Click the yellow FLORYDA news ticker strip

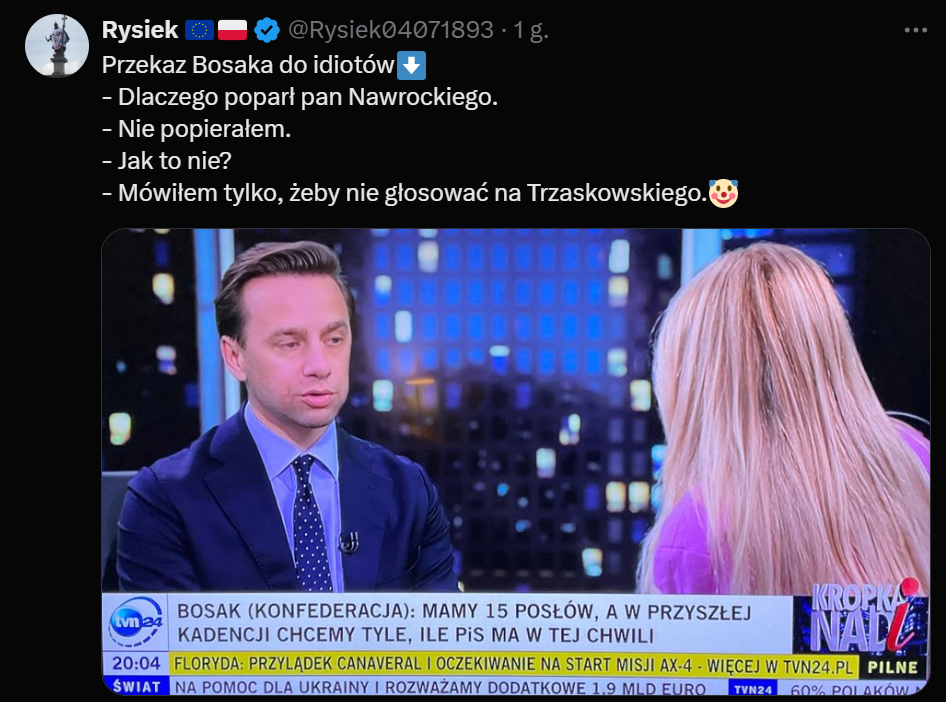(513, 665)
